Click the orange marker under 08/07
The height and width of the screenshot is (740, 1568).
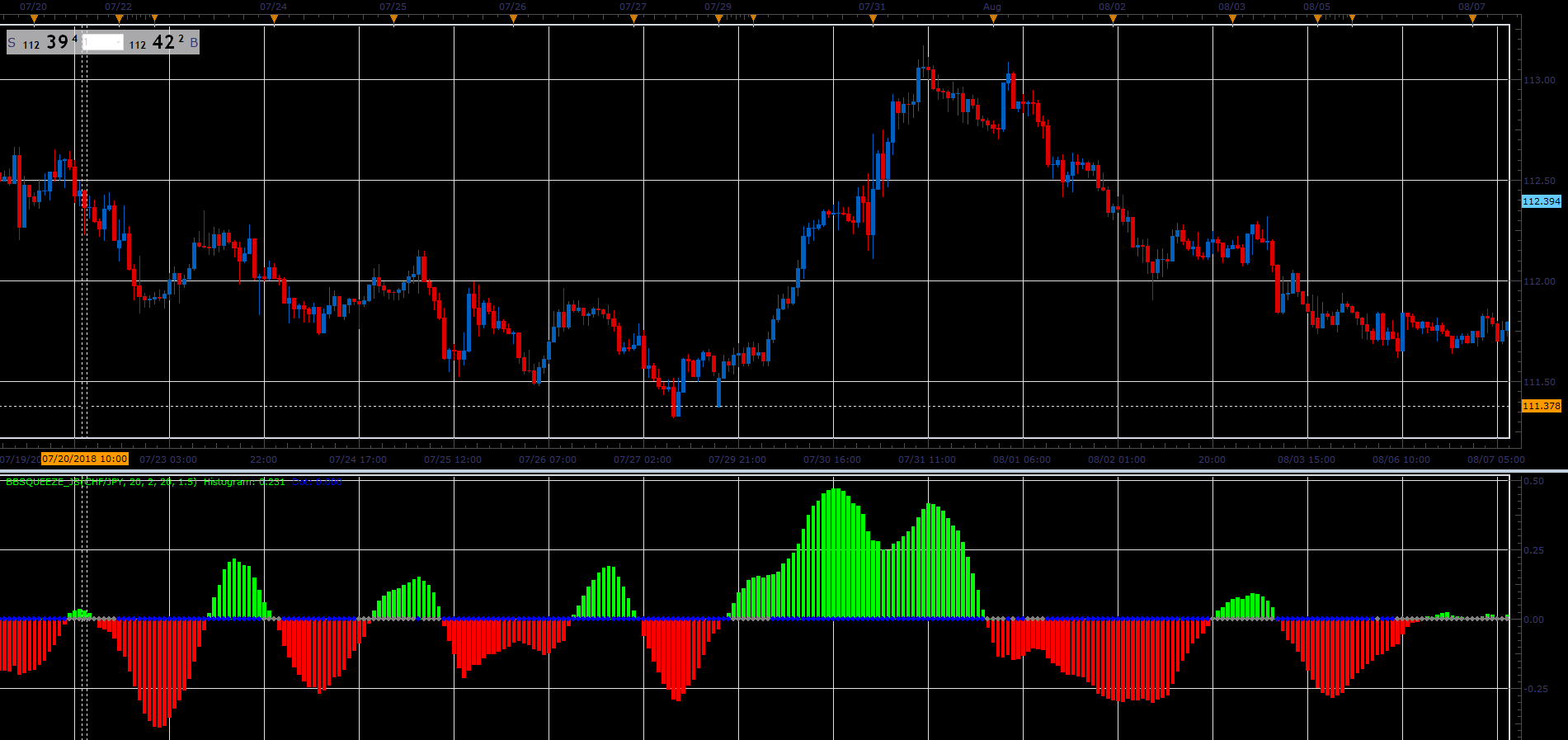1472,18
